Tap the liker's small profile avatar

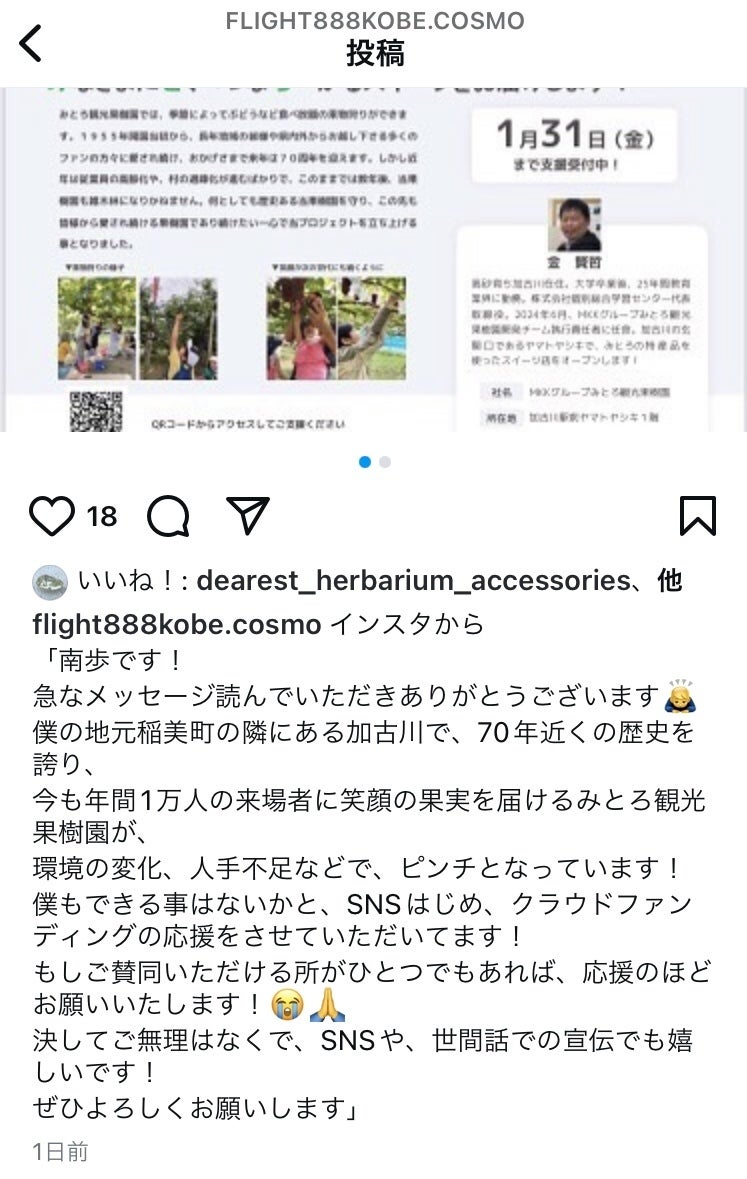(50, 582)
